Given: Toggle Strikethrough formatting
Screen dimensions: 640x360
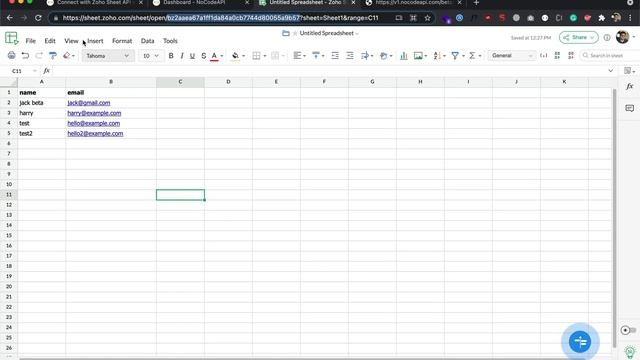Looking at the screenshot, I should click(x=203, y=56).
